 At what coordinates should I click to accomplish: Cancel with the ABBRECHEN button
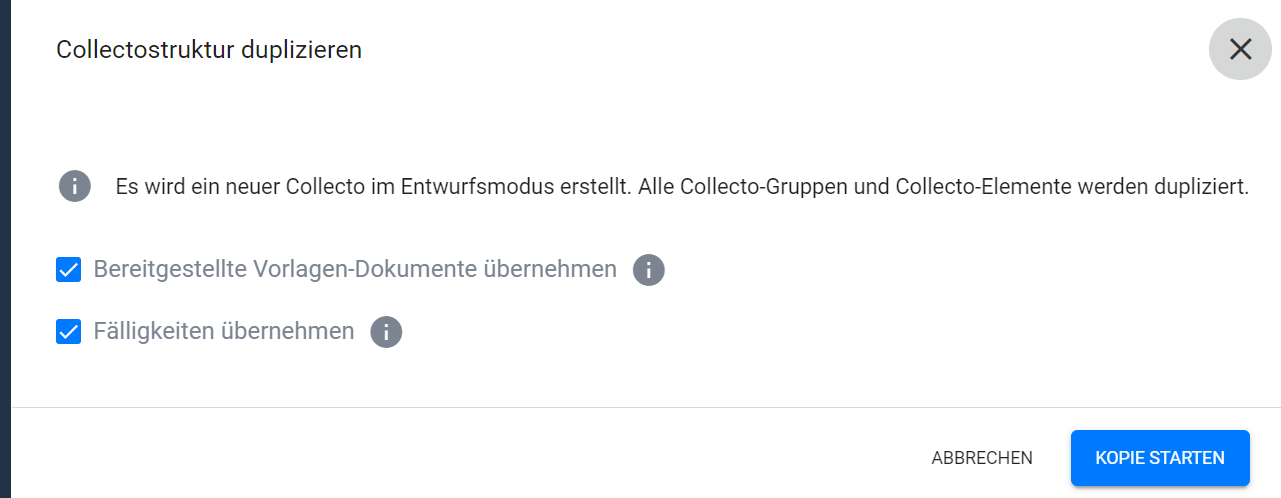coord(982,458)
